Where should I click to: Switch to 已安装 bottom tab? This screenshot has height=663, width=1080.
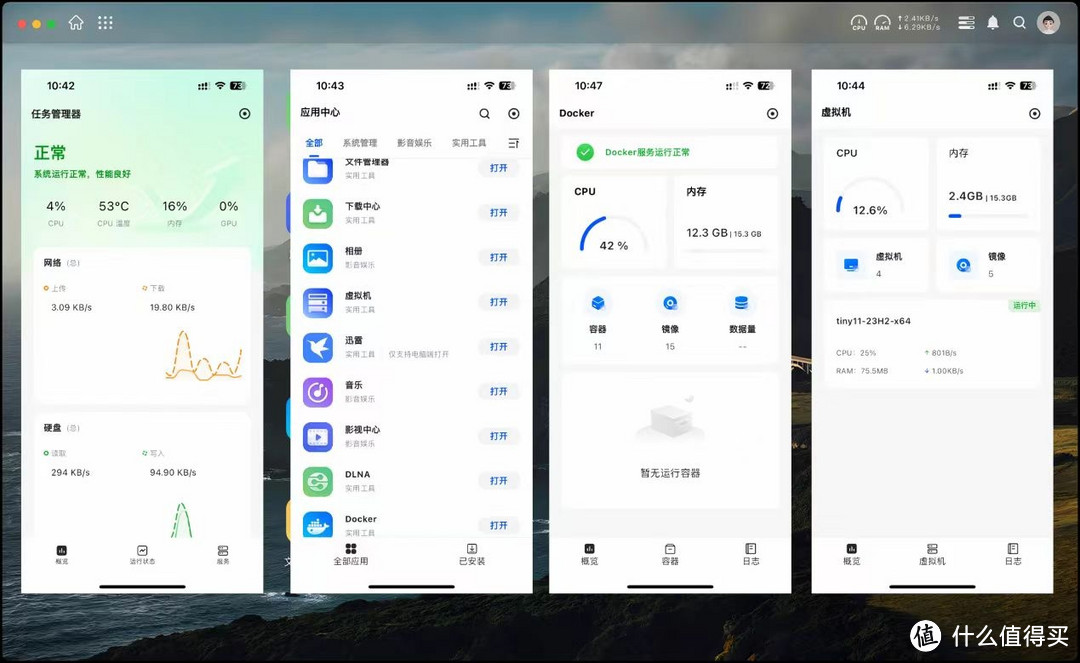pyautogui.click(x=472, y=554)
